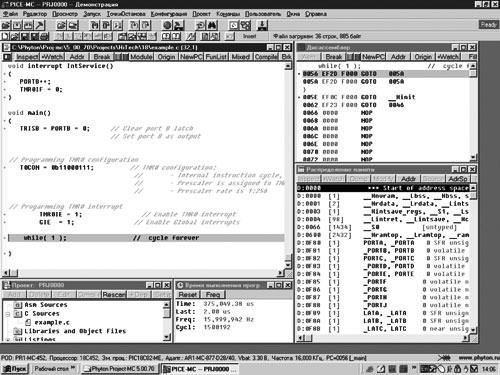Click the new blank file icon

pyautogui.click(x=5, y=36)
